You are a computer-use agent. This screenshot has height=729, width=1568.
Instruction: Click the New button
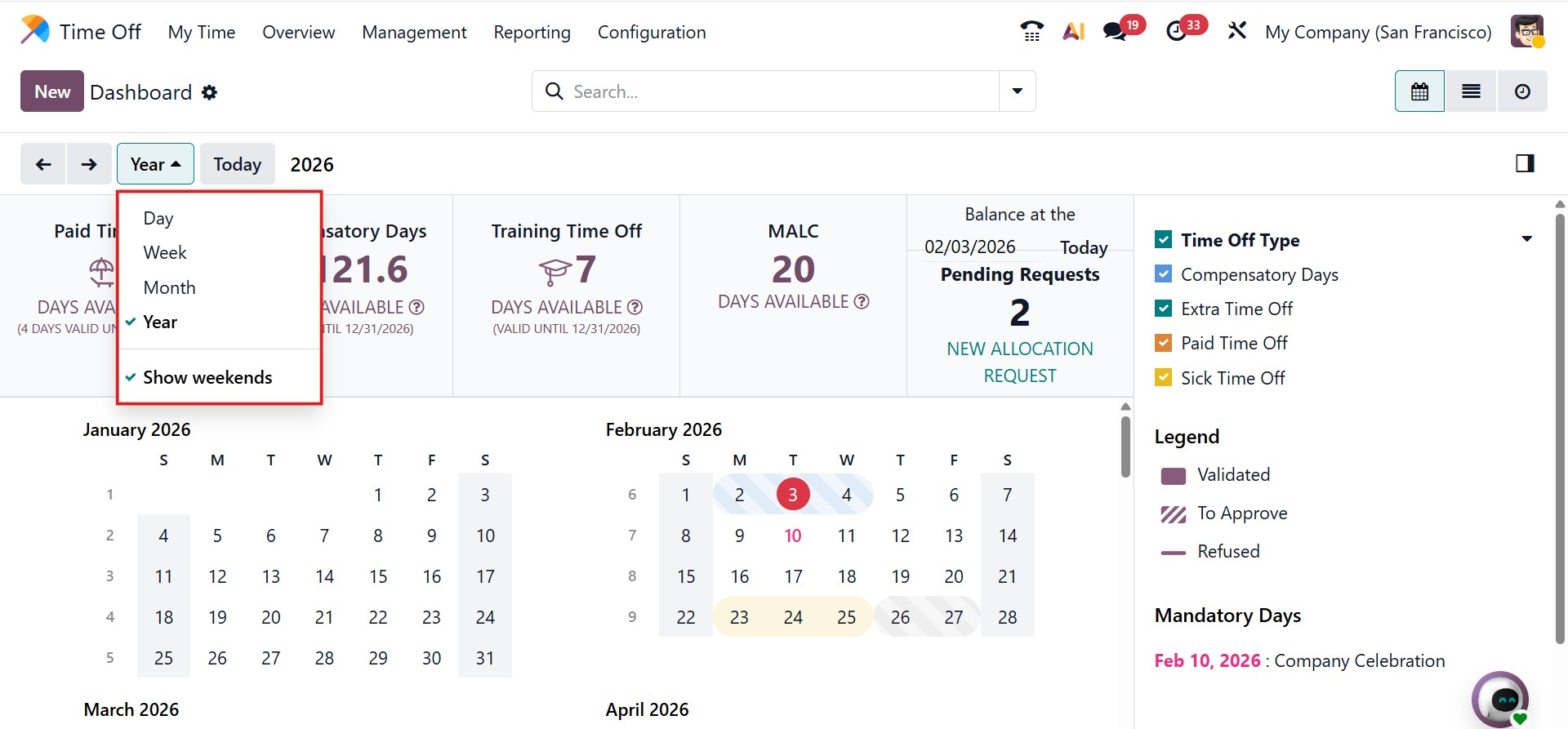pyautogui.click(x=52, y=91)
